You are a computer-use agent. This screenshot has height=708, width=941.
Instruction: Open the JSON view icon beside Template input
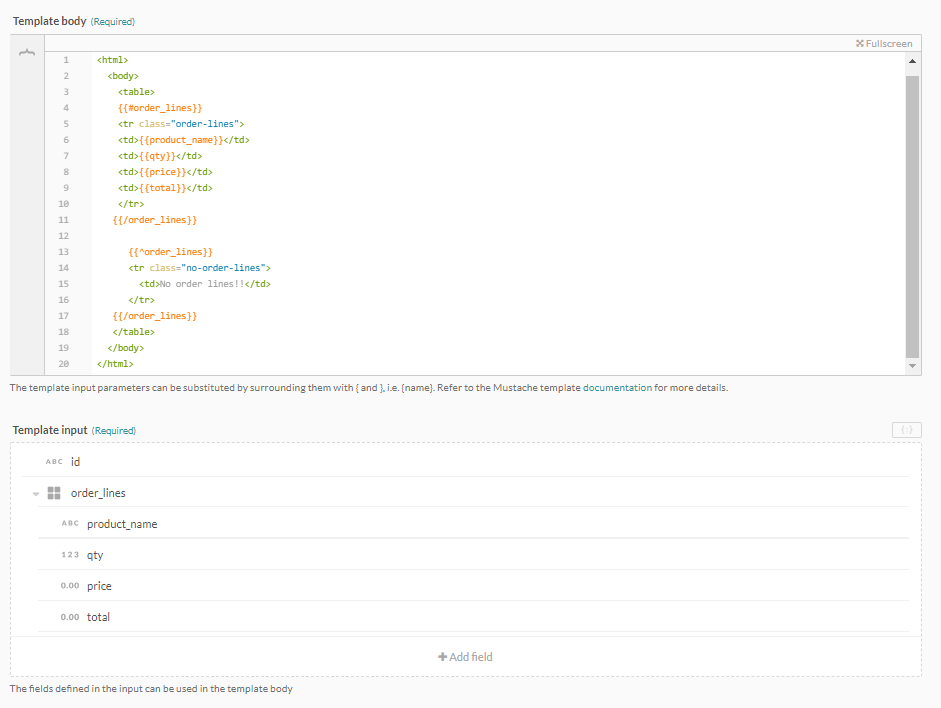906,429
